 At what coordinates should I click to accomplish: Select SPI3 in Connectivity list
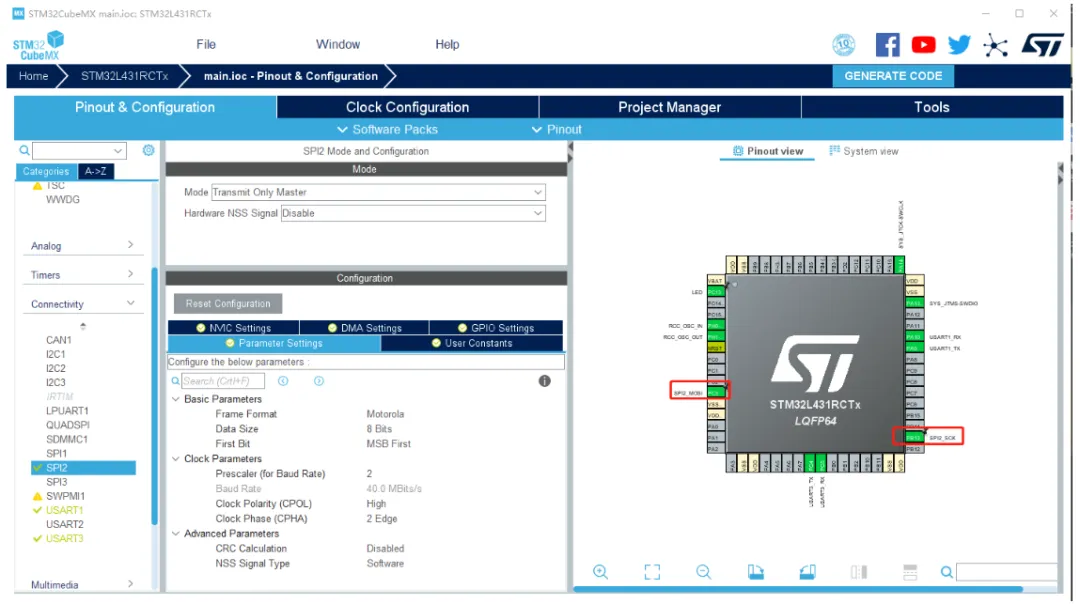[x=56, y=481]
